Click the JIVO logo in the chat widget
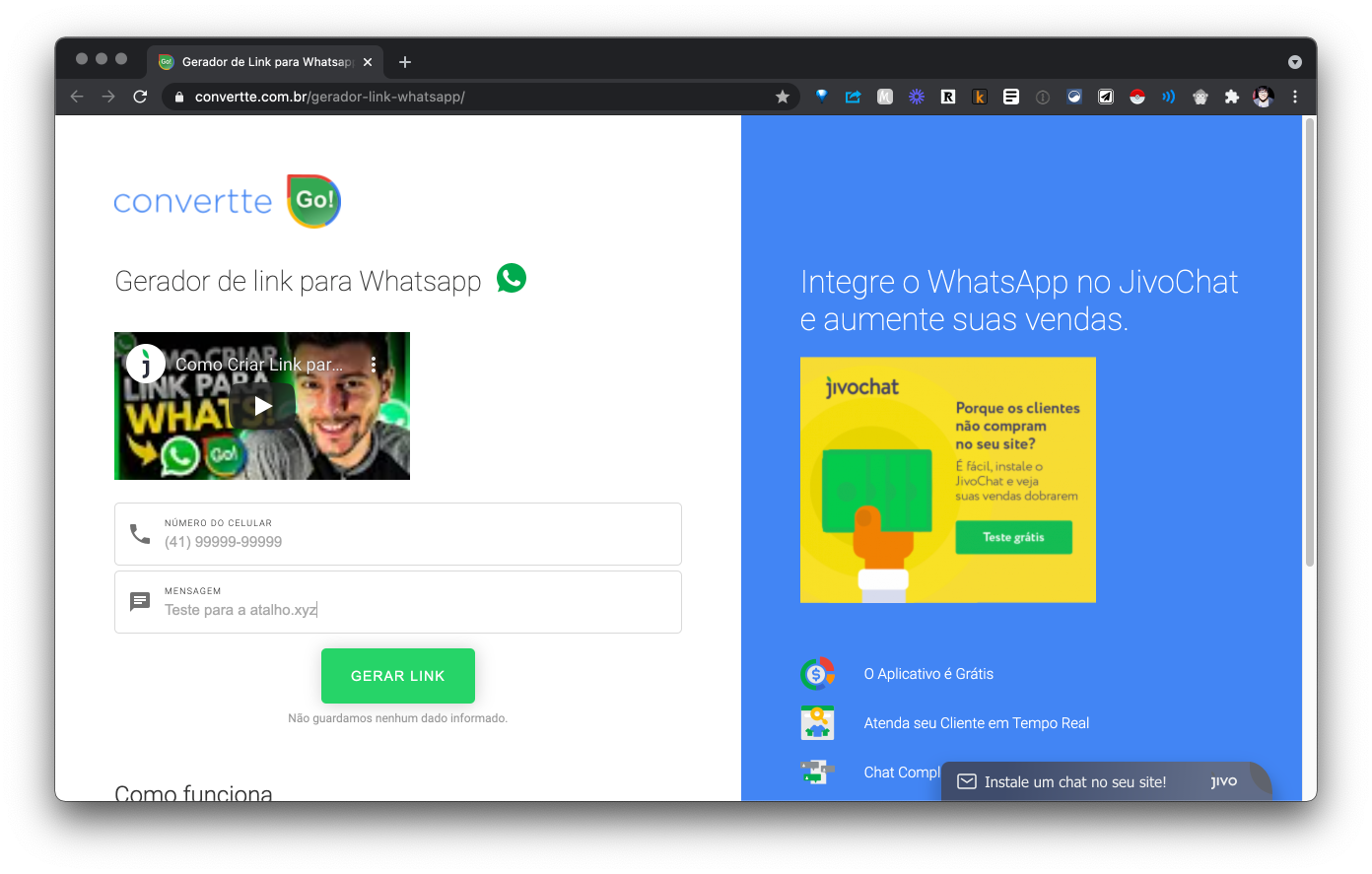This screenshot has width=1372, height=874. pos(1223,781)
